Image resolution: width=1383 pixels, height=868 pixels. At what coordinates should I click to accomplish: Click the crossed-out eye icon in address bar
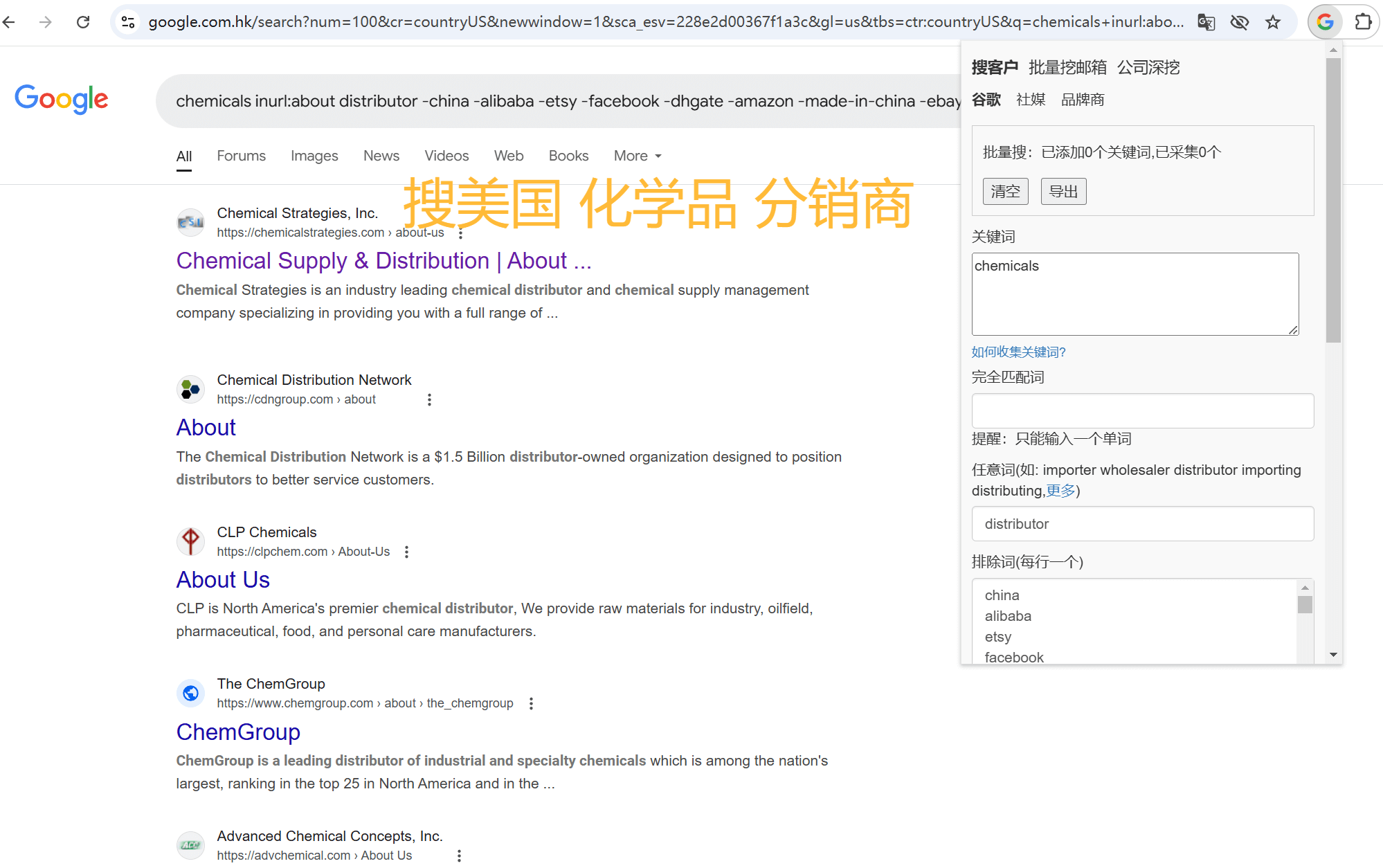1239,22
